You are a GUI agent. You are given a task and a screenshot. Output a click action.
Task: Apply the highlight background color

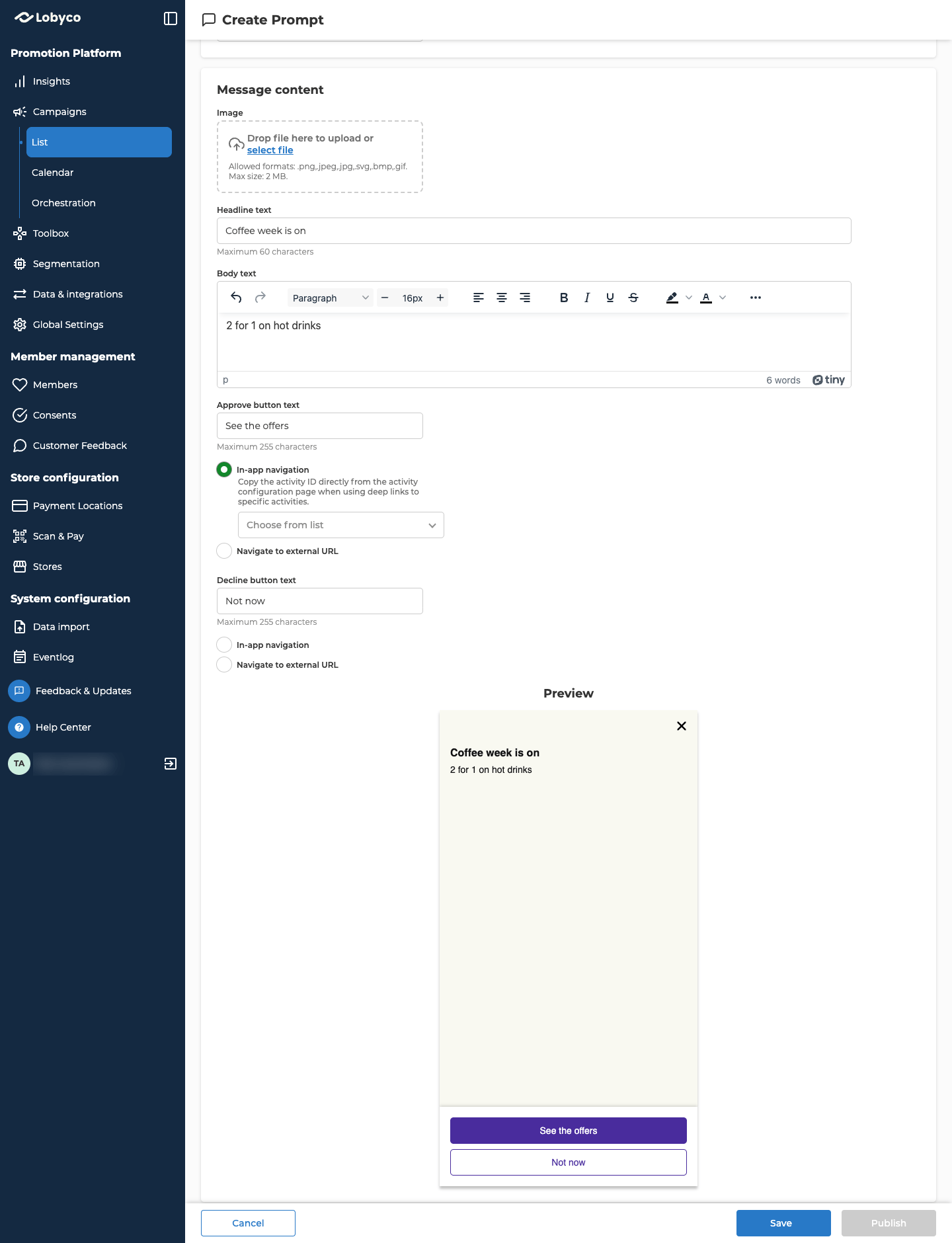[x=672, y=298]
